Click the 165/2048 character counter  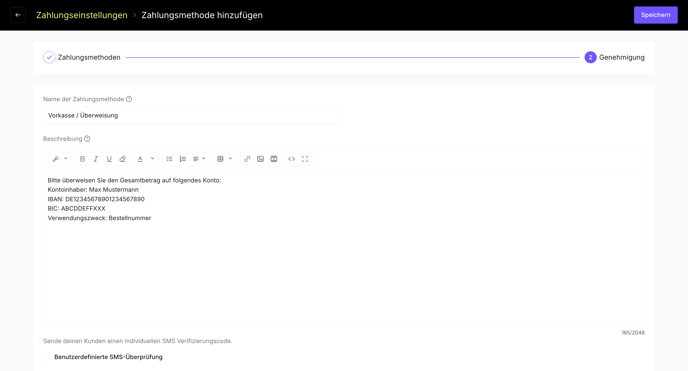click(x=633, y=333)
